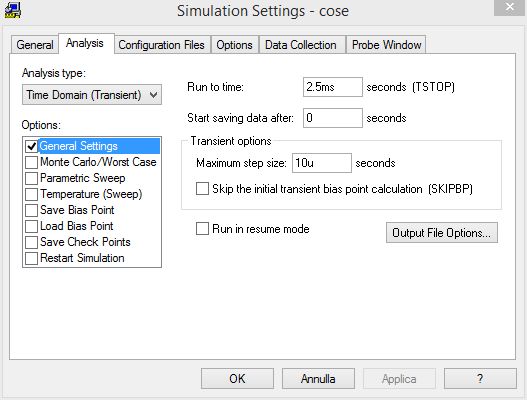Viewport: 527px width, 400px height.
Task: Open Output File Options
Action: pyautogui.click(x=442, y=233)
